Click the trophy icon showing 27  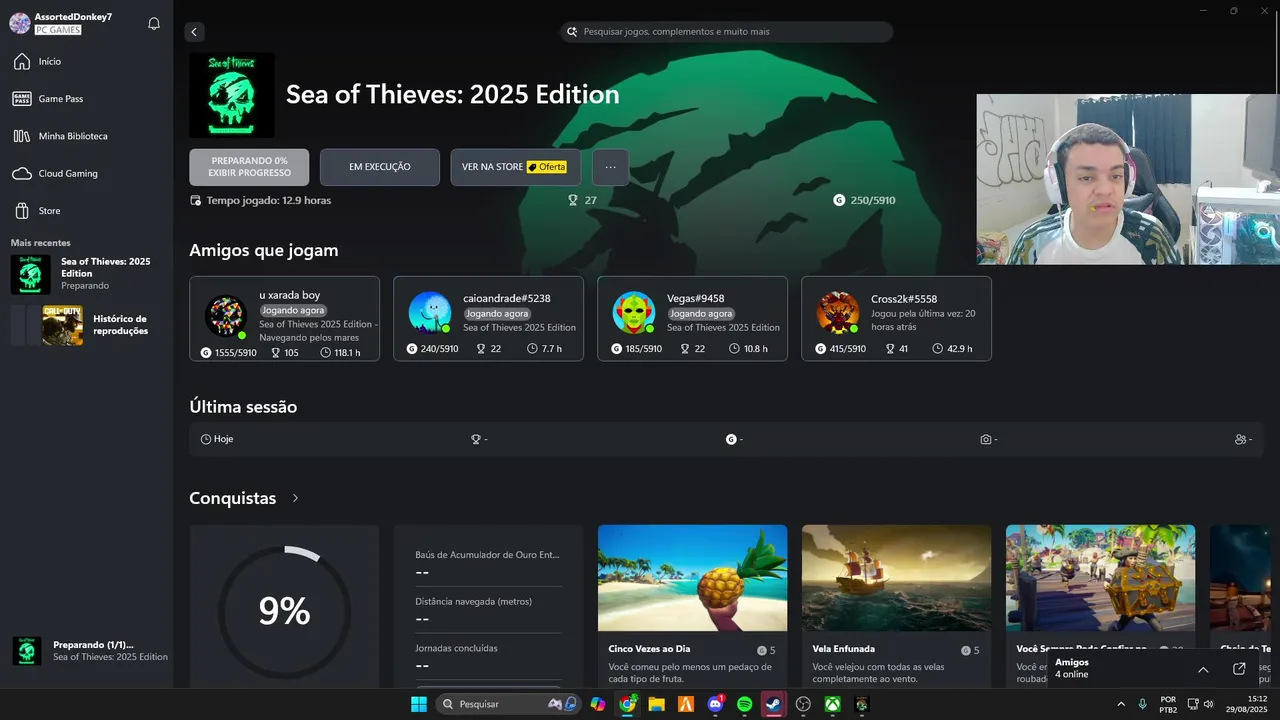(x=573, y=200)
